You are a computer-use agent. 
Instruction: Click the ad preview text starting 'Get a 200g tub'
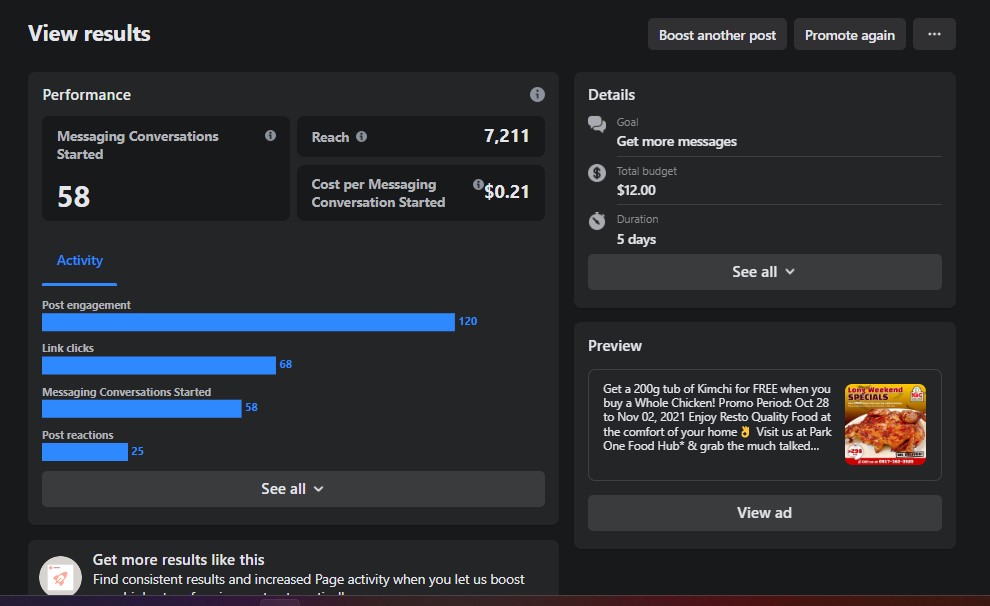click(x=717, y=417)
